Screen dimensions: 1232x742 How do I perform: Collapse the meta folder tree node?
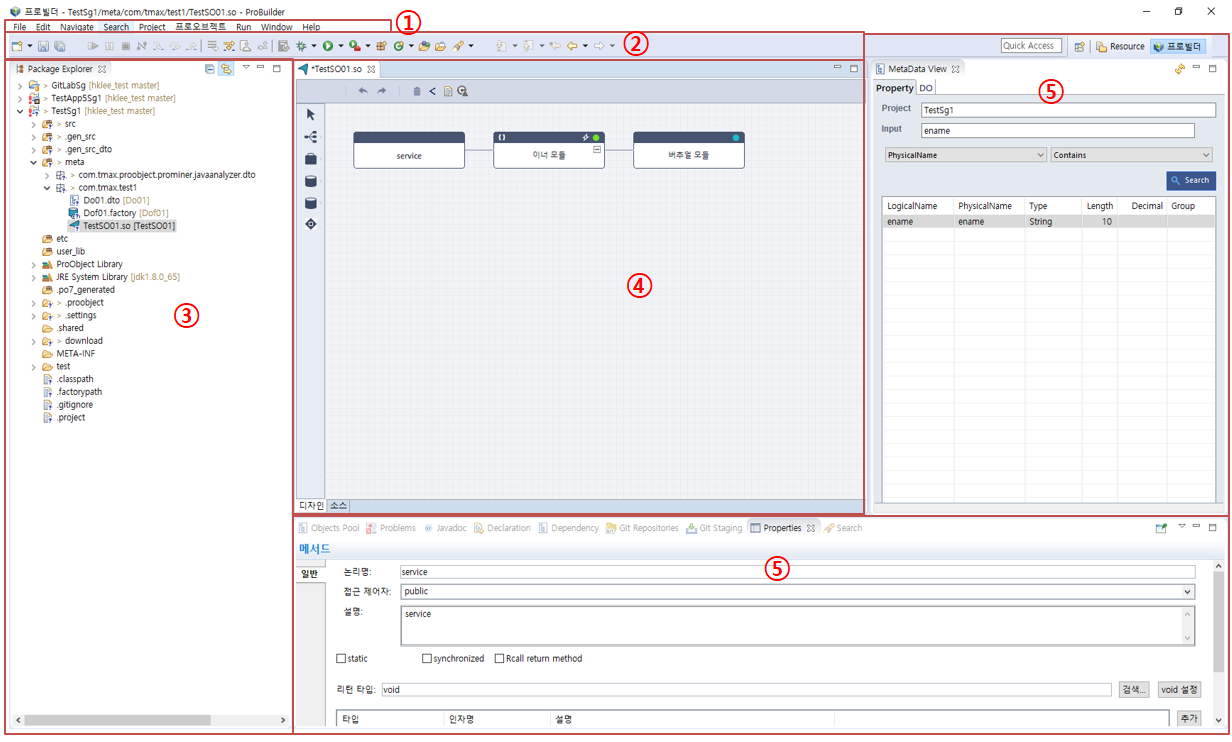34,162
